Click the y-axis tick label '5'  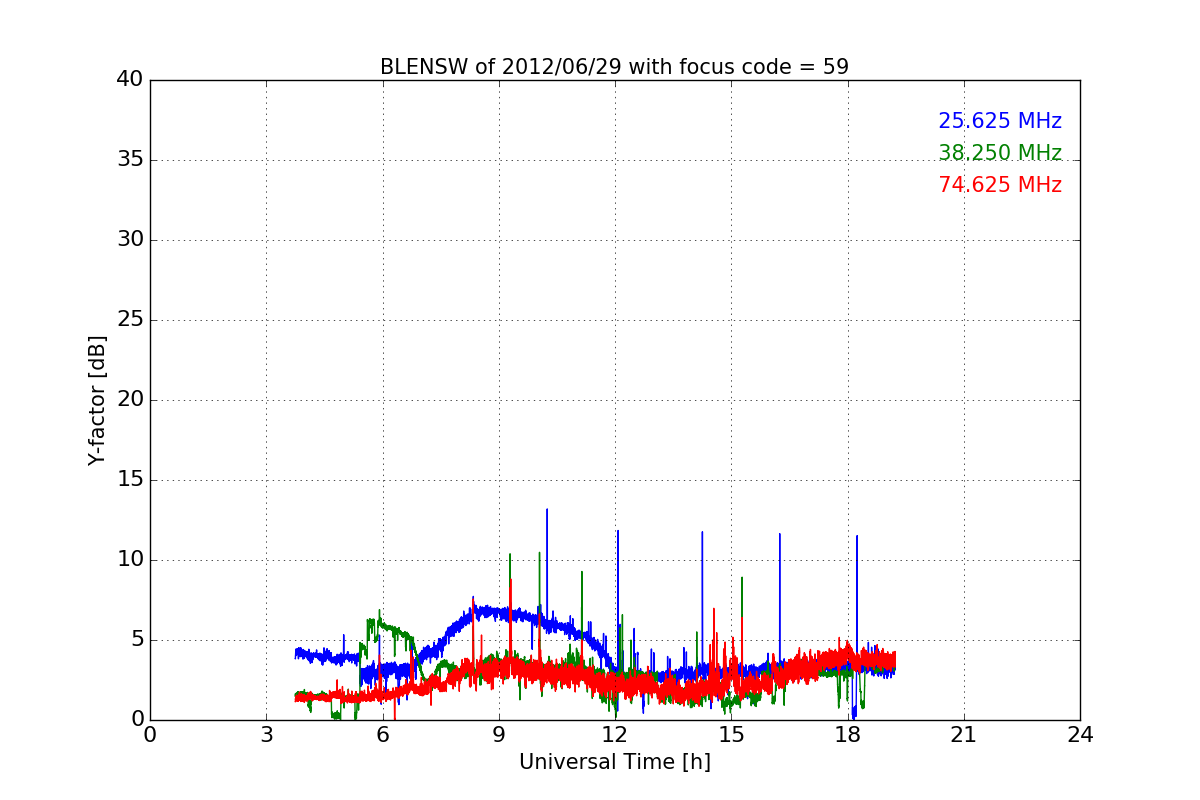coord(136,640)
